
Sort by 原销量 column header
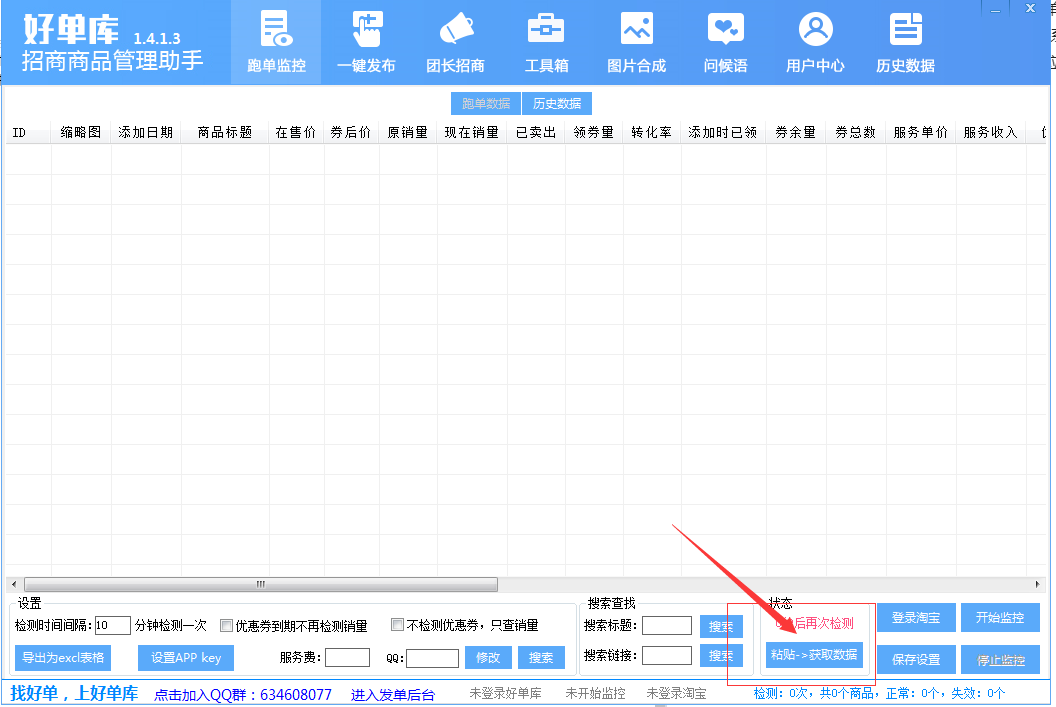(x=407, y=133)
